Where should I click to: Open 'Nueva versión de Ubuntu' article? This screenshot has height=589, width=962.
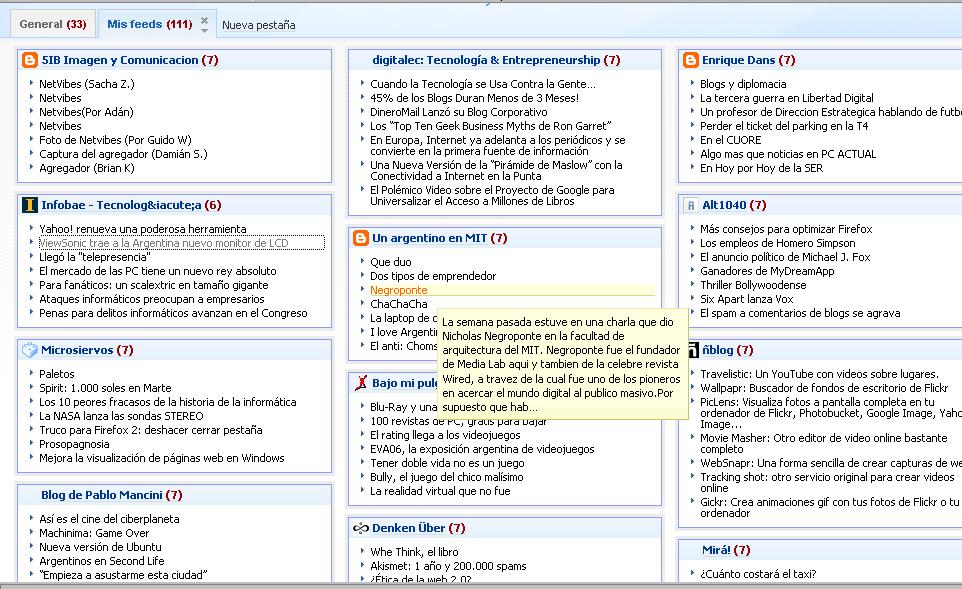101,547
